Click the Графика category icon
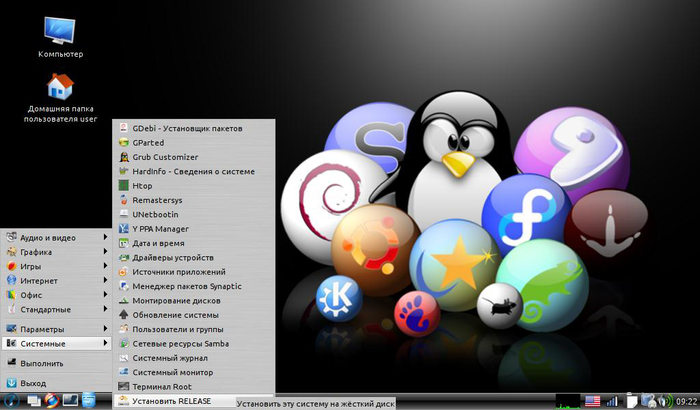The image size is (700, 410). pos(11,251)
